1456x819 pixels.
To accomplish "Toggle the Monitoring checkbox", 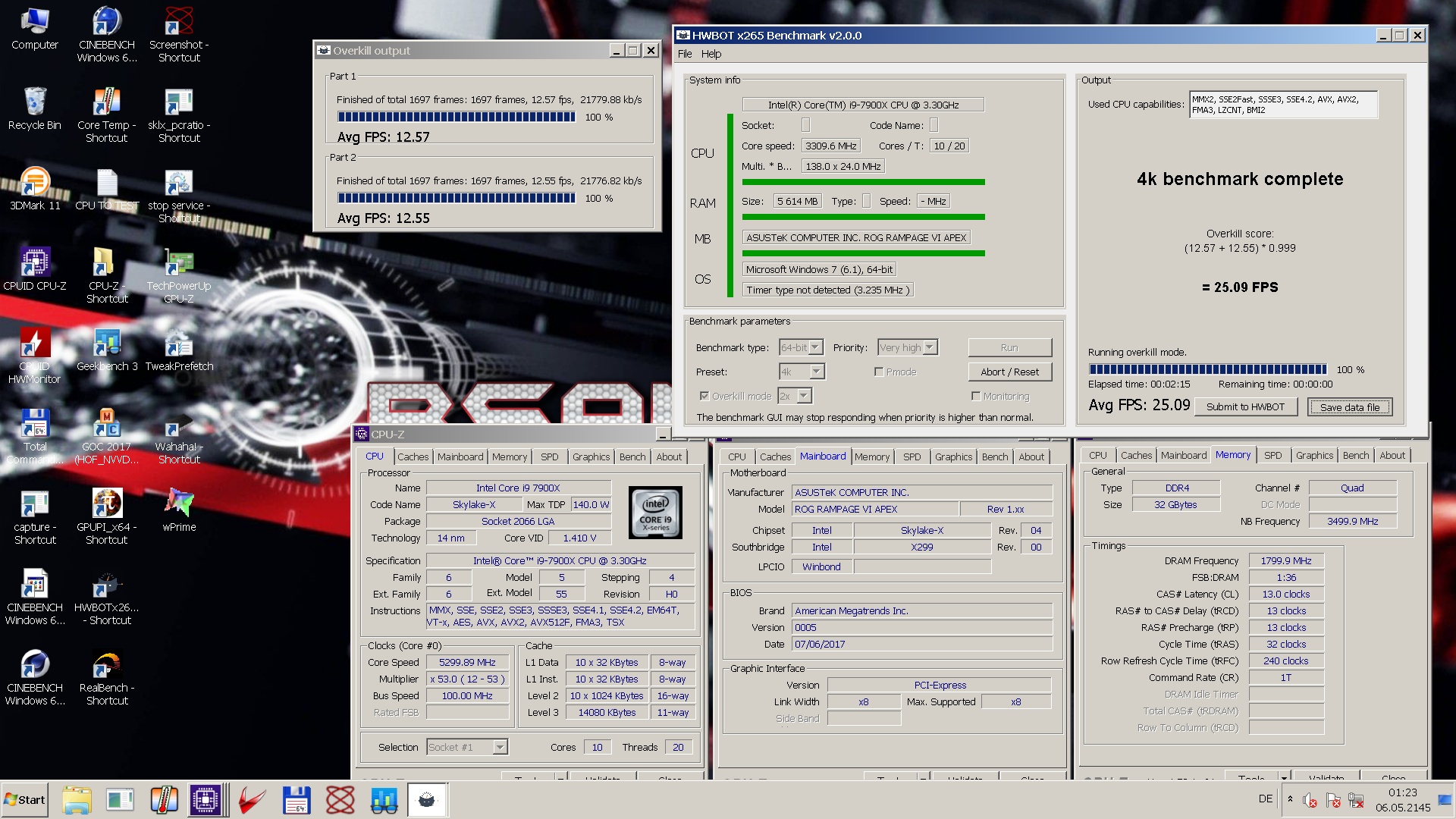I will click(x=976, y=396).
